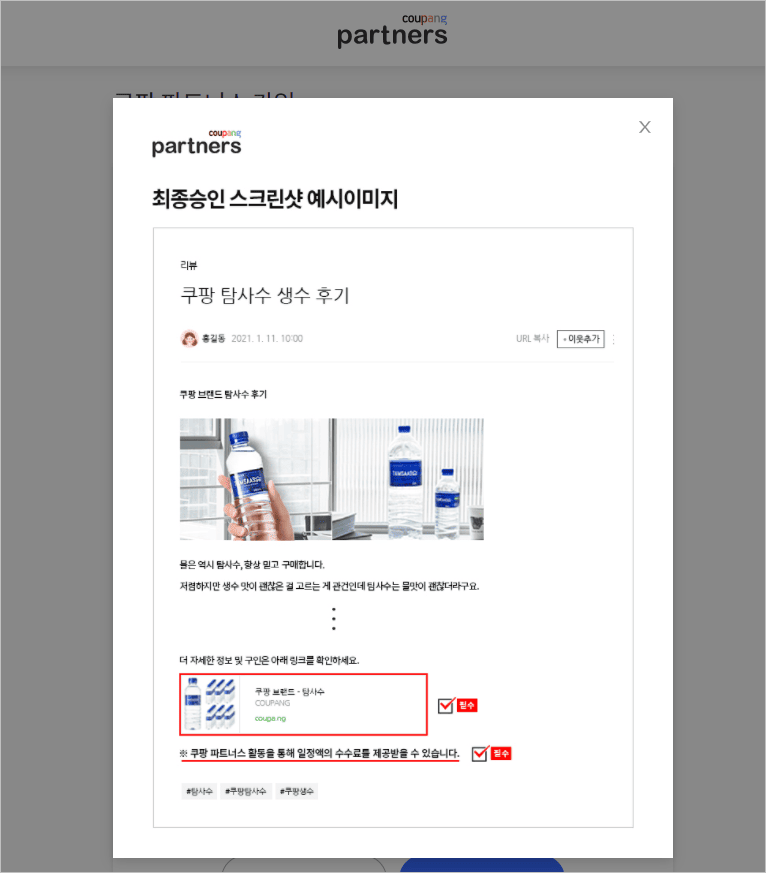Click the sentence starting 저렴하지만 생수 맛이
The height and width of the screenshot is (873, 766).
tap(329, 586)
